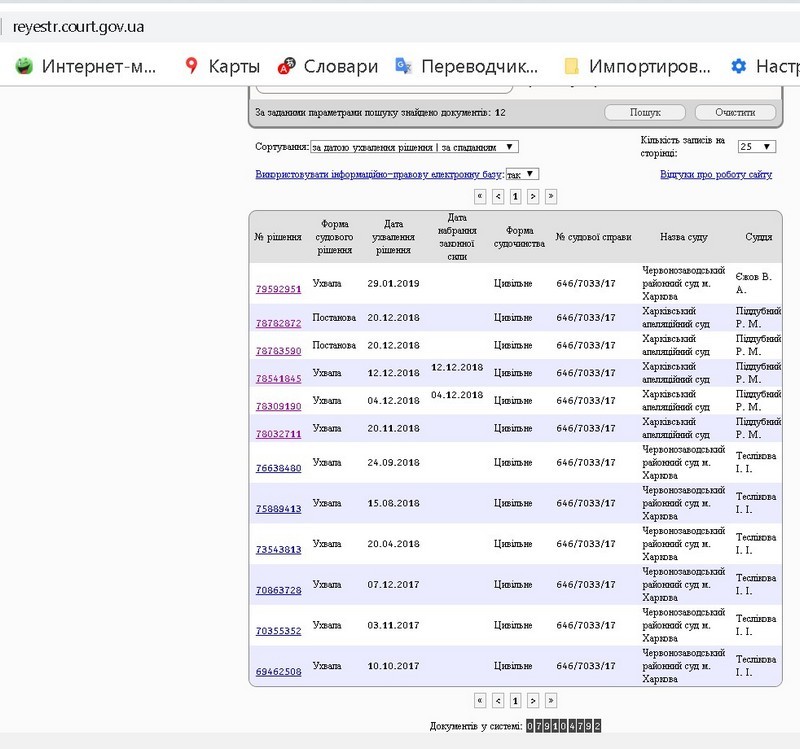Screen dimensions: 800x749
Task: Select page 1 in pager below table
Action: [x=515, y=701]
